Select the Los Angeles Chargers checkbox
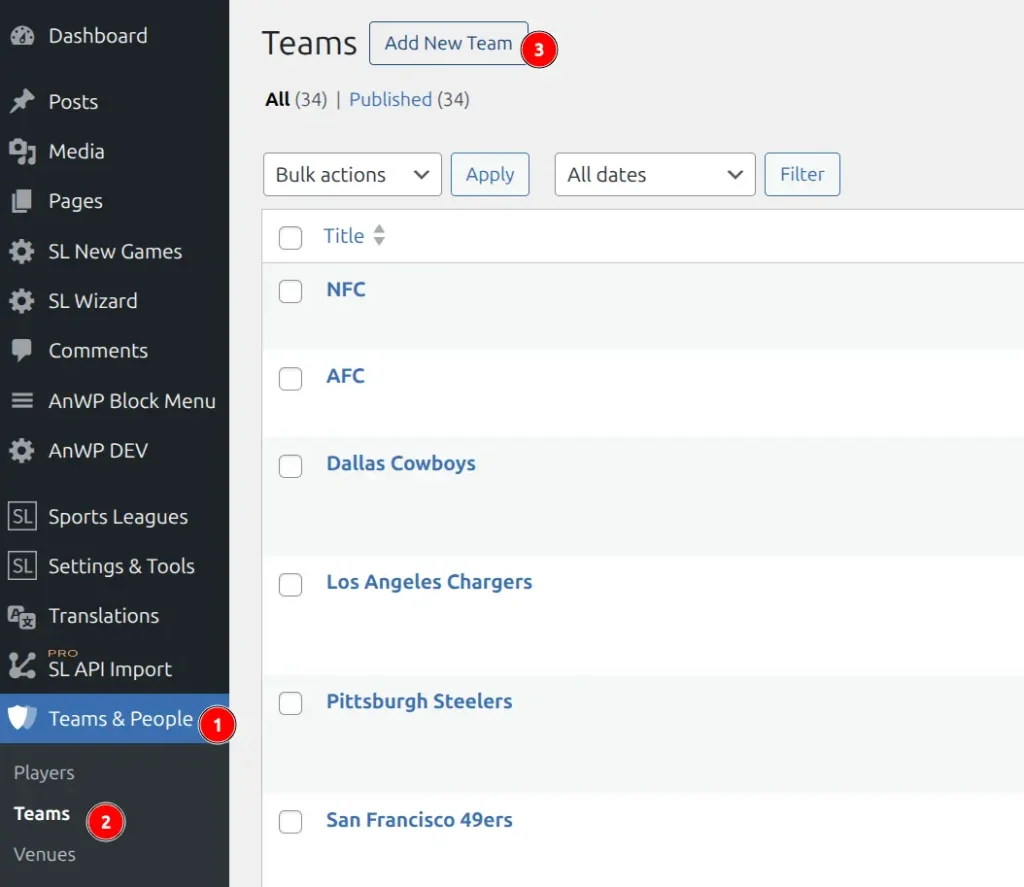Viewport: 1024px width, 887px height. pyautogui.click(x=290, y=585)
